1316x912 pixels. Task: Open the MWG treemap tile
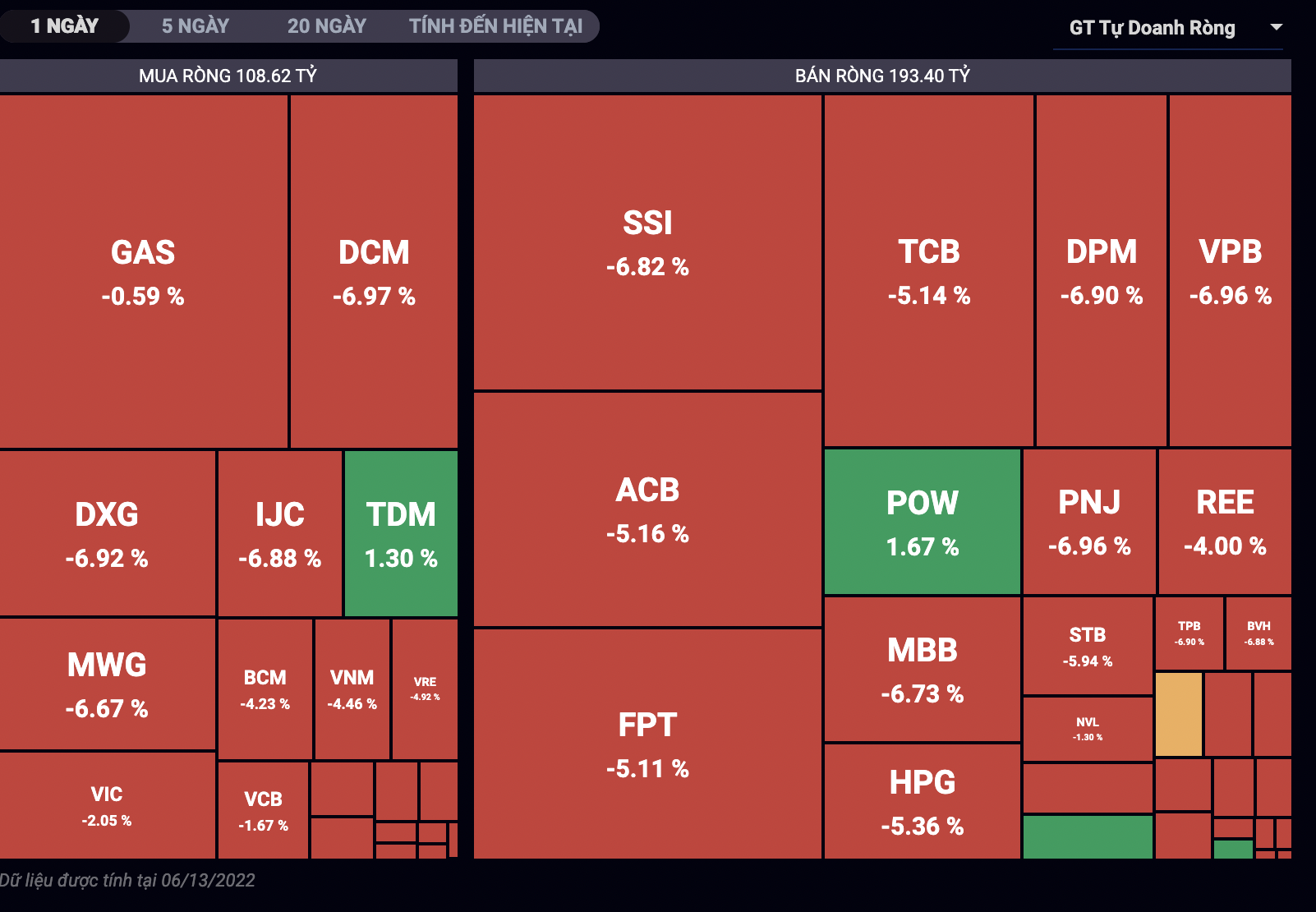click(x=107, y=684)
